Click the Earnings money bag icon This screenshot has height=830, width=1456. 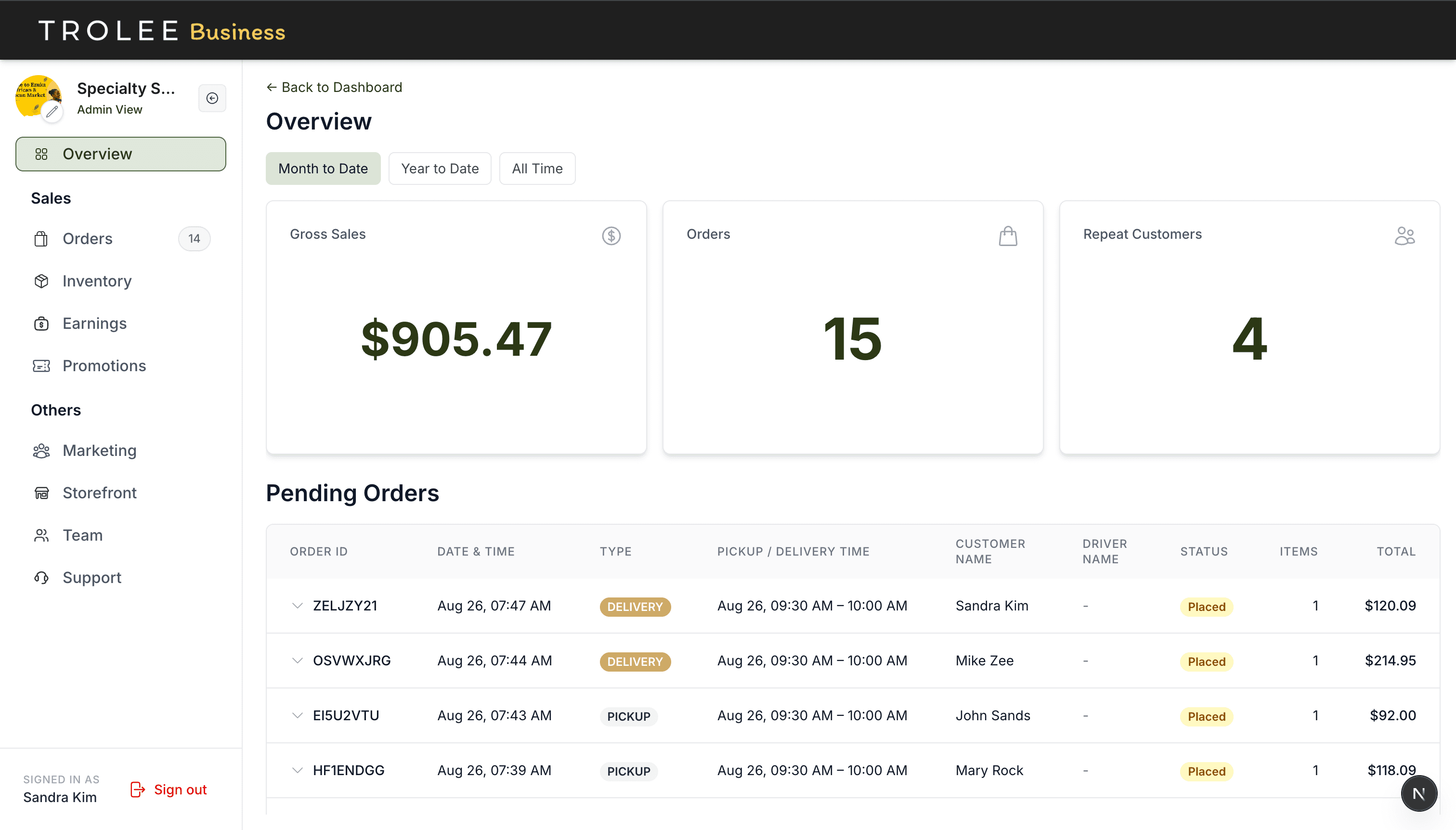(x=41, y=323)
